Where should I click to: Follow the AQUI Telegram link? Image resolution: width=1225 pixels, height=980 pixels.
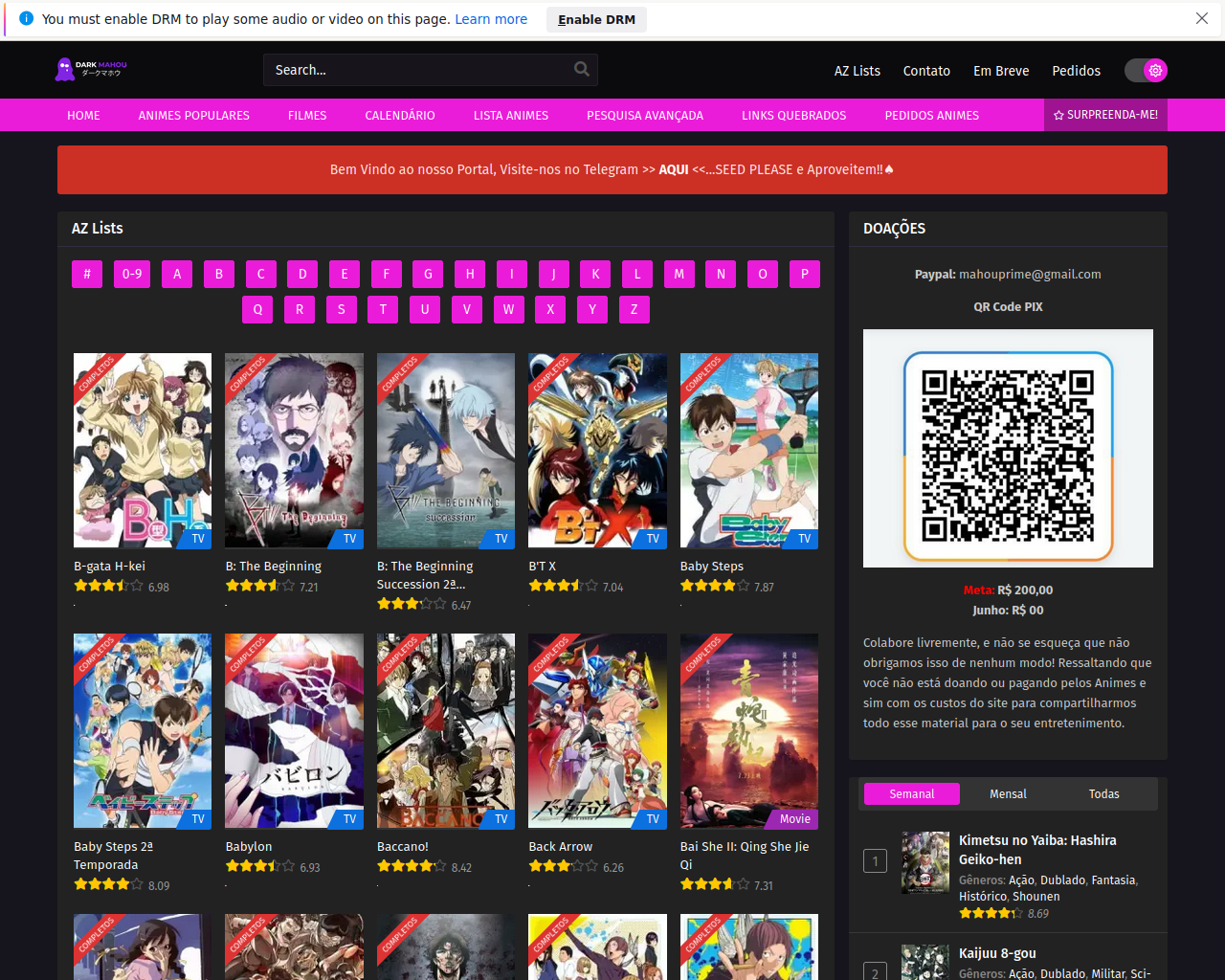(674, 169)
